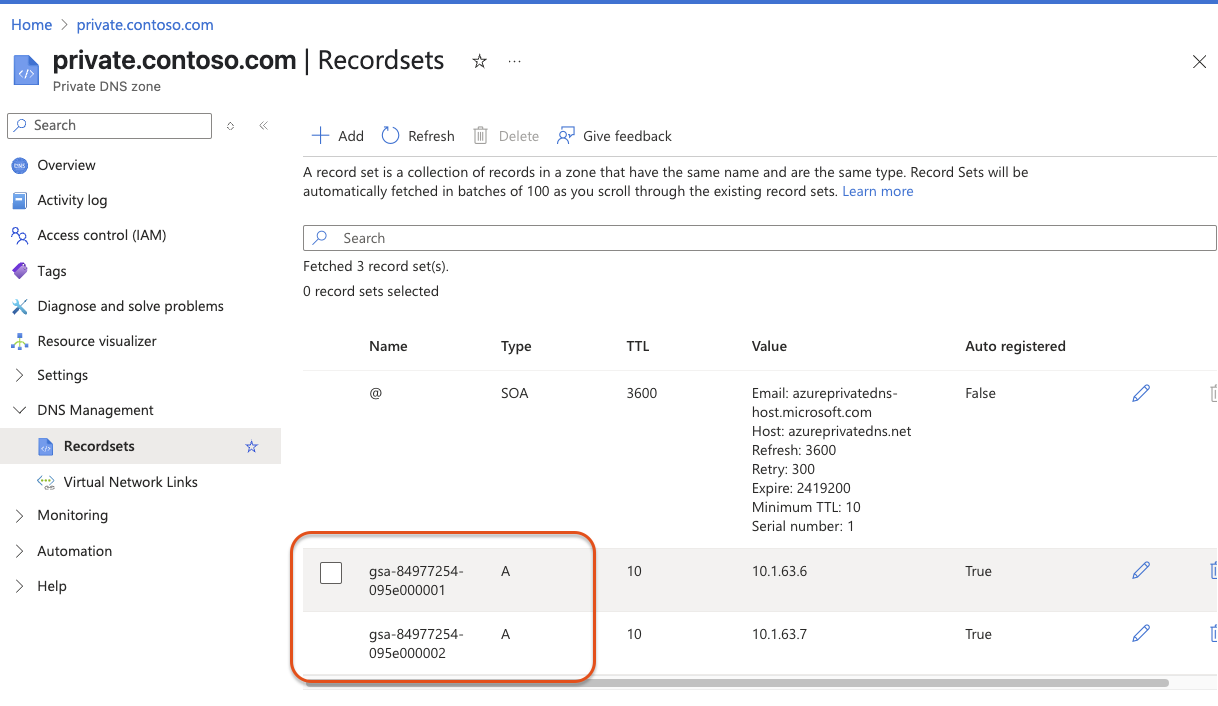Open the more options ellipsis in title
The width and height of the screenshot is (1218, 706).
515,62
